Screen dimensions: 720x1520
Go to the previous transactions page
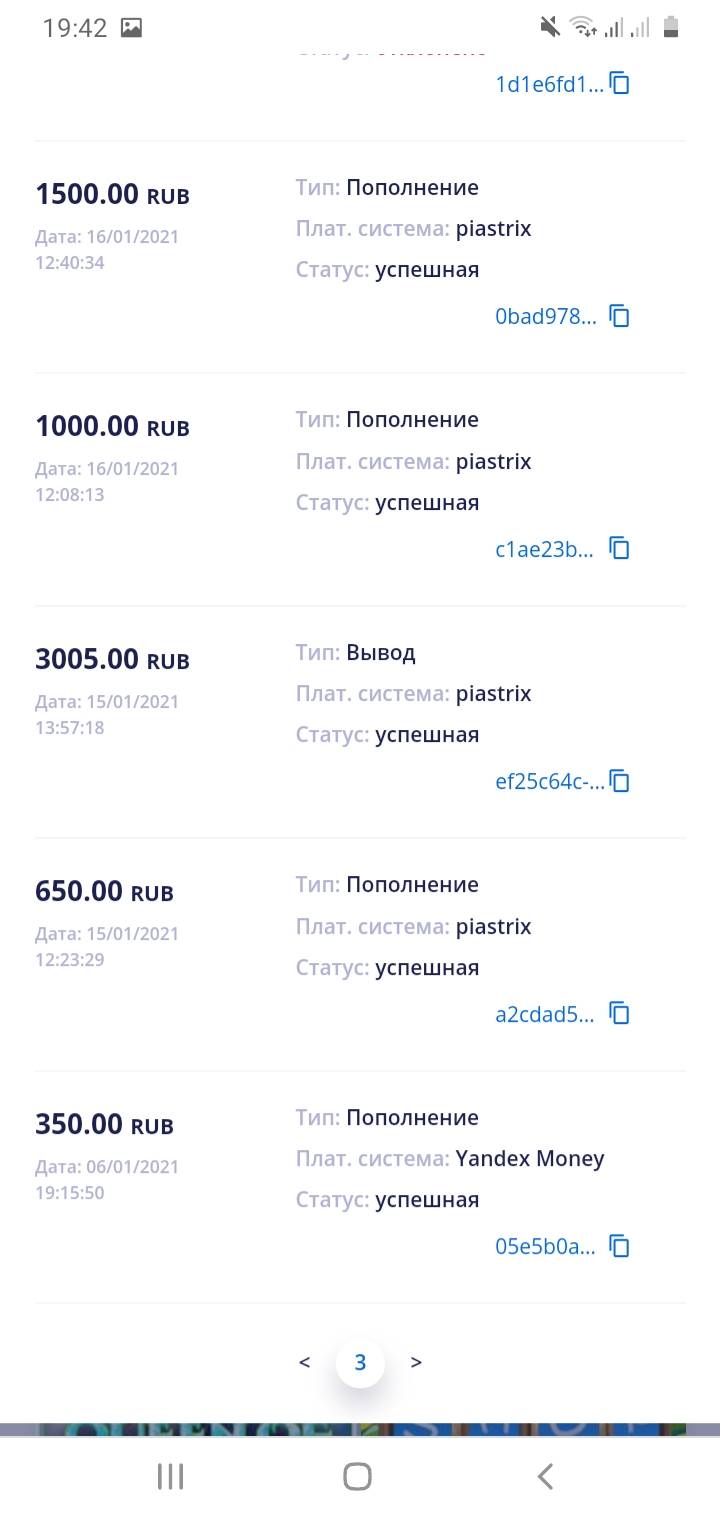tap(305, 1362)
